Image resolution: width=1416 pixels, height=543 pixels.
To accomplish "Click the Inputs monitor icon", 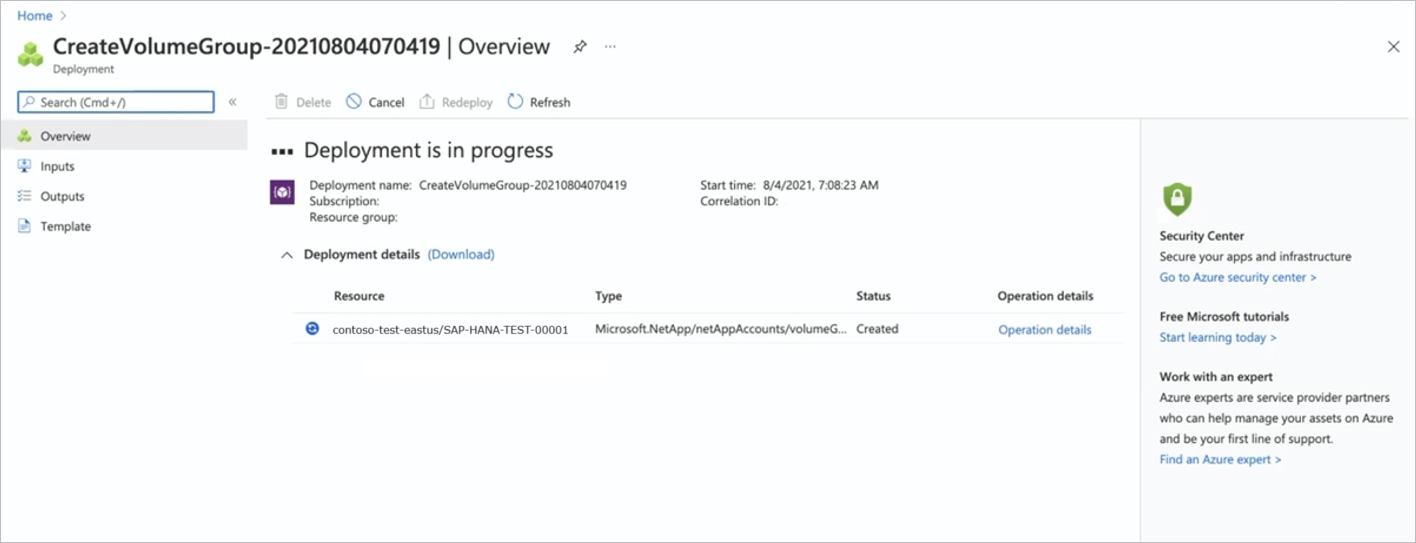I will (25, 166).
